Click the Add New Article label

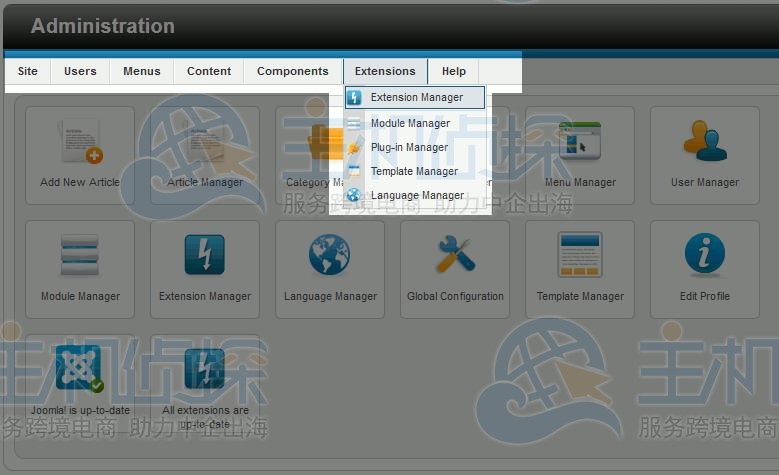(x=80, y=182)
